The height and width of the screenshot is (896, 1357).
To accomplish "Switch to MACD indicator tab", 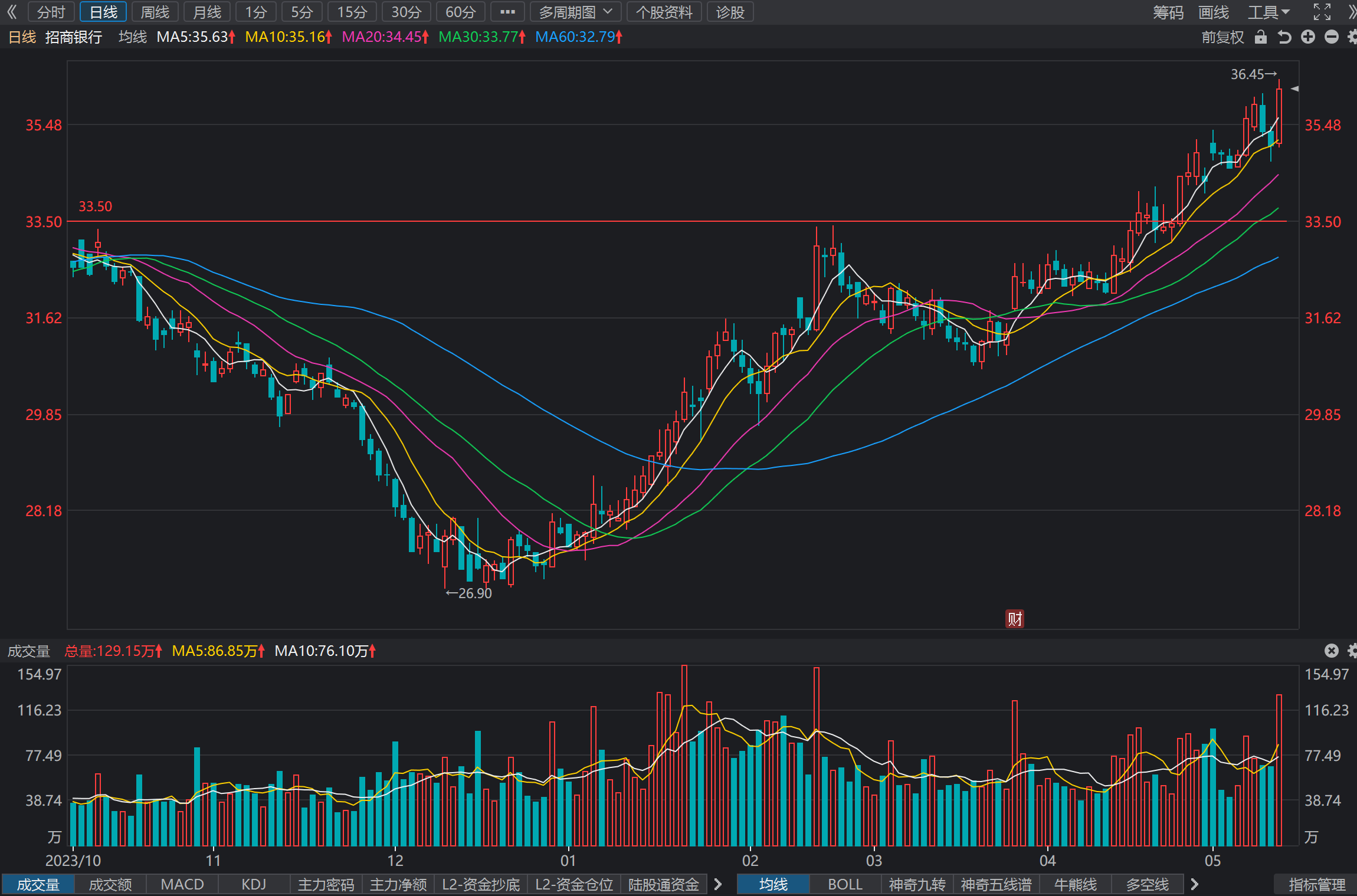I will click(x=182, y=885).
